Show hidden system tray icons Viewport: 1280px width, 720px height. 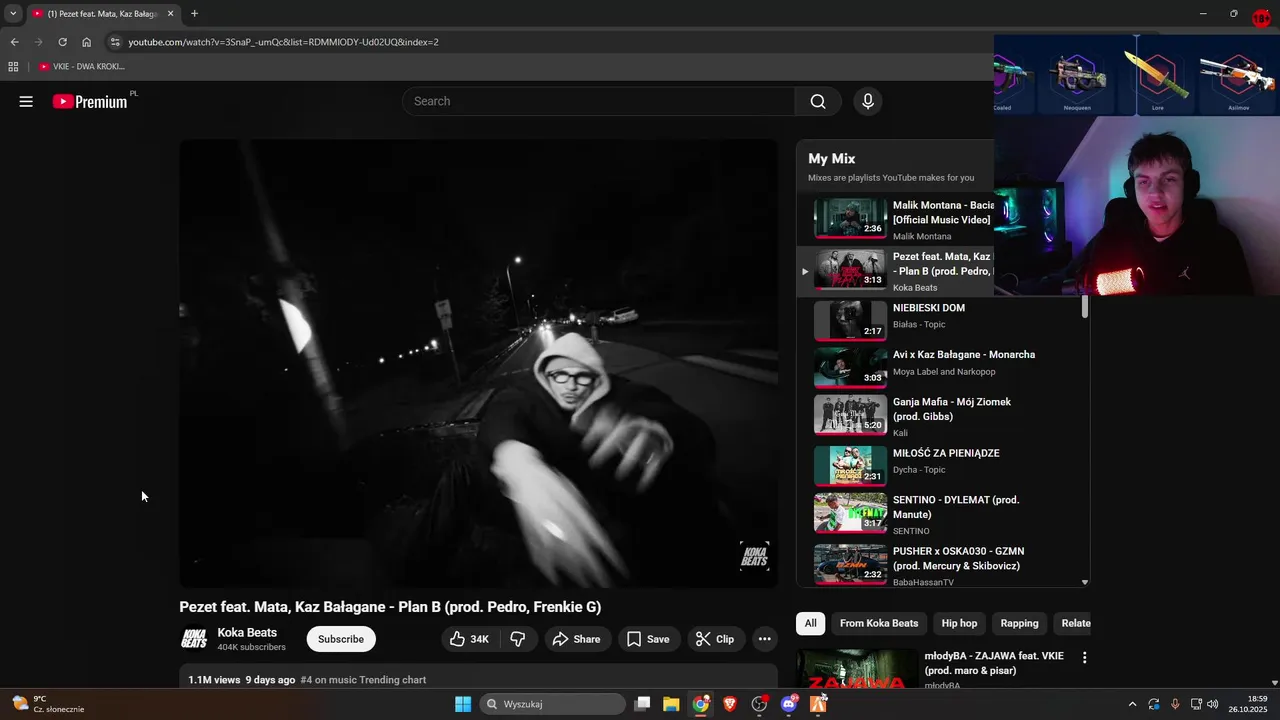[x=1132, y=704]
